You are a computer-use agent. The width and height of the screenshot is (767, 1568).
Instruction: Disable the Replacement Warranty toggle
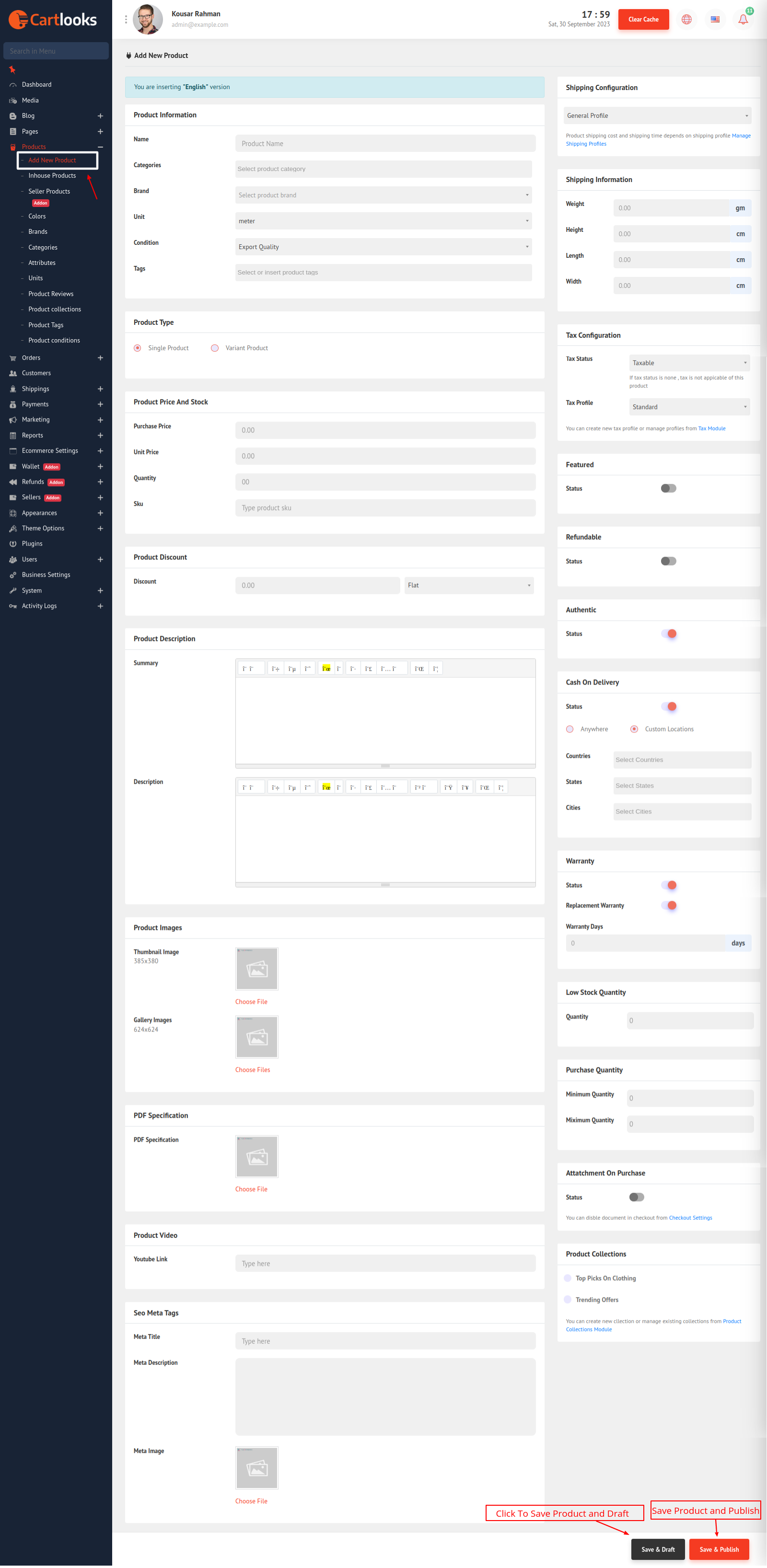pyautogui.click(x=668, y=905)
